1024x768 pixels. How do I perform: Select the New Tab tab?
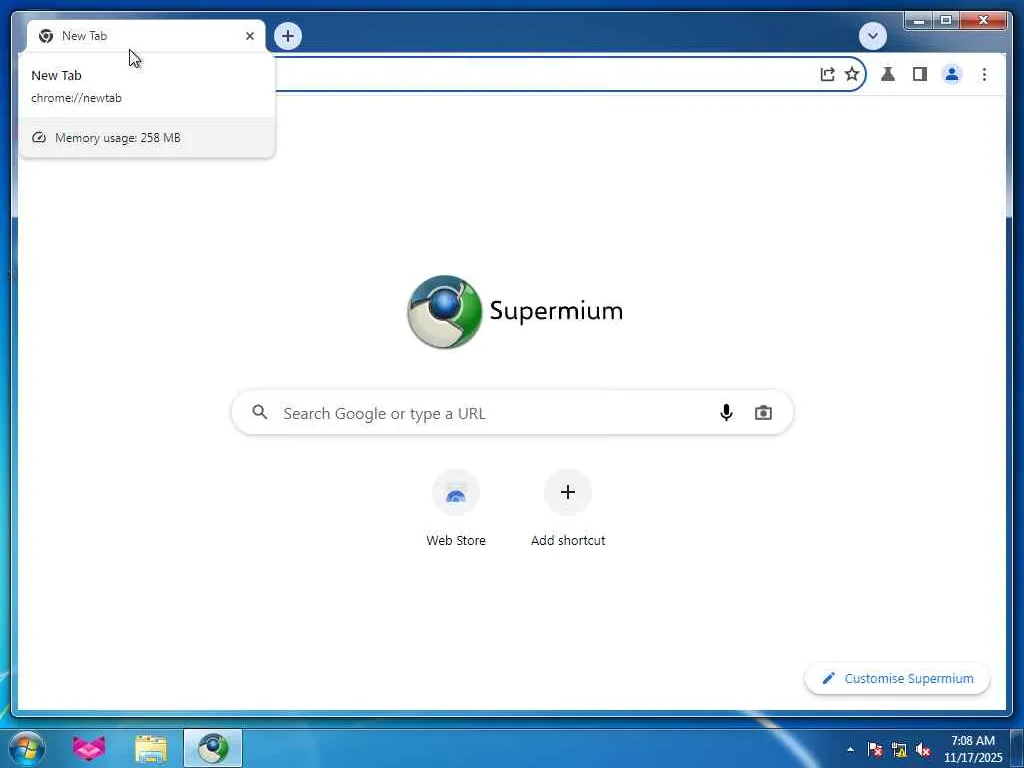click(x=146, y=36)
